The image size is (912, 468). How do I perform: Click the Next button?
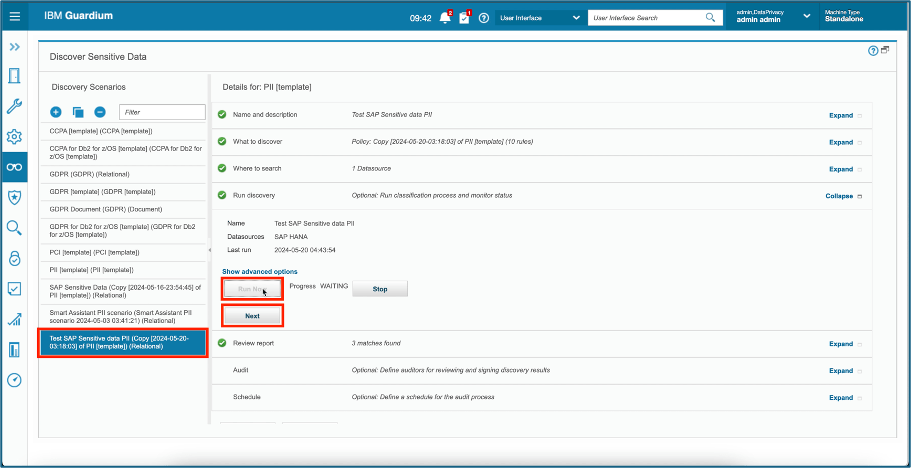tap(252, 316)
